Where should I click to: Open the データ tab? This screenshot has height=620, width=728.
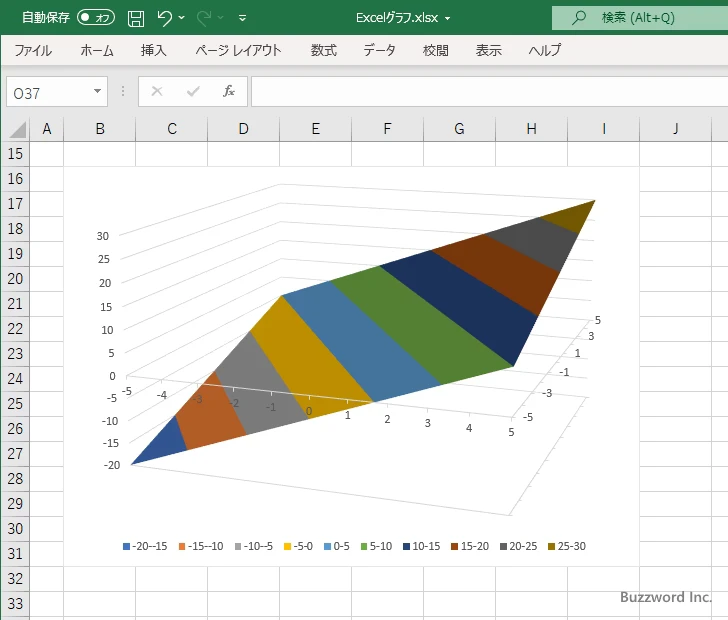click(379, 50)
